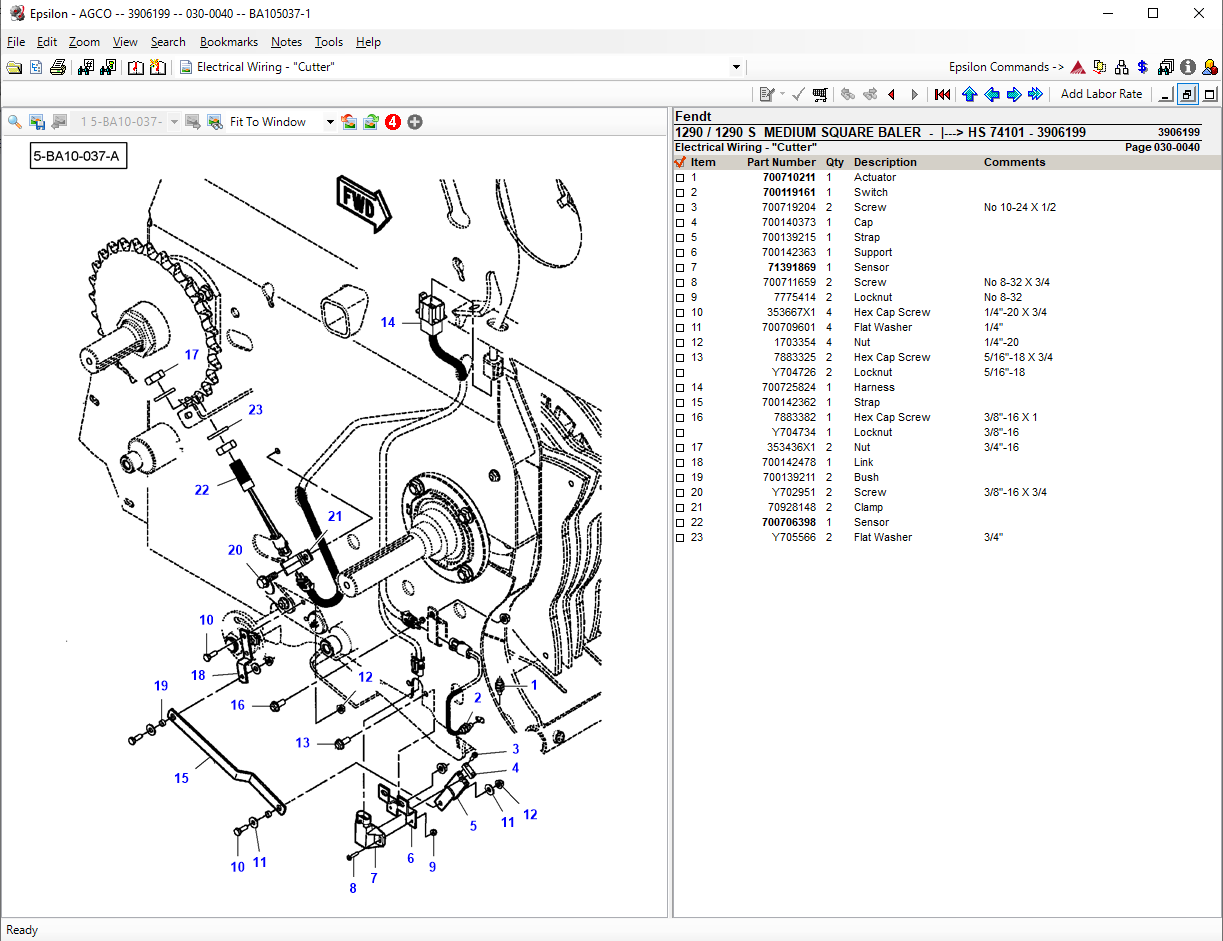Check the box for item 7 Sensor 71391869
Screen dimensions: 1223x941
tap(680, 268)
